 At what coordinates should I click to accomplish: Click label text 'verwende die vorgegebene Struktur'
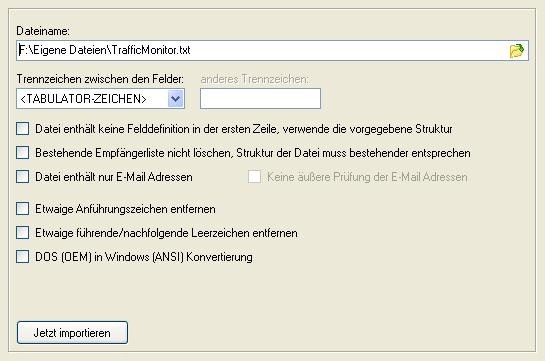click(x=367, y=129)
